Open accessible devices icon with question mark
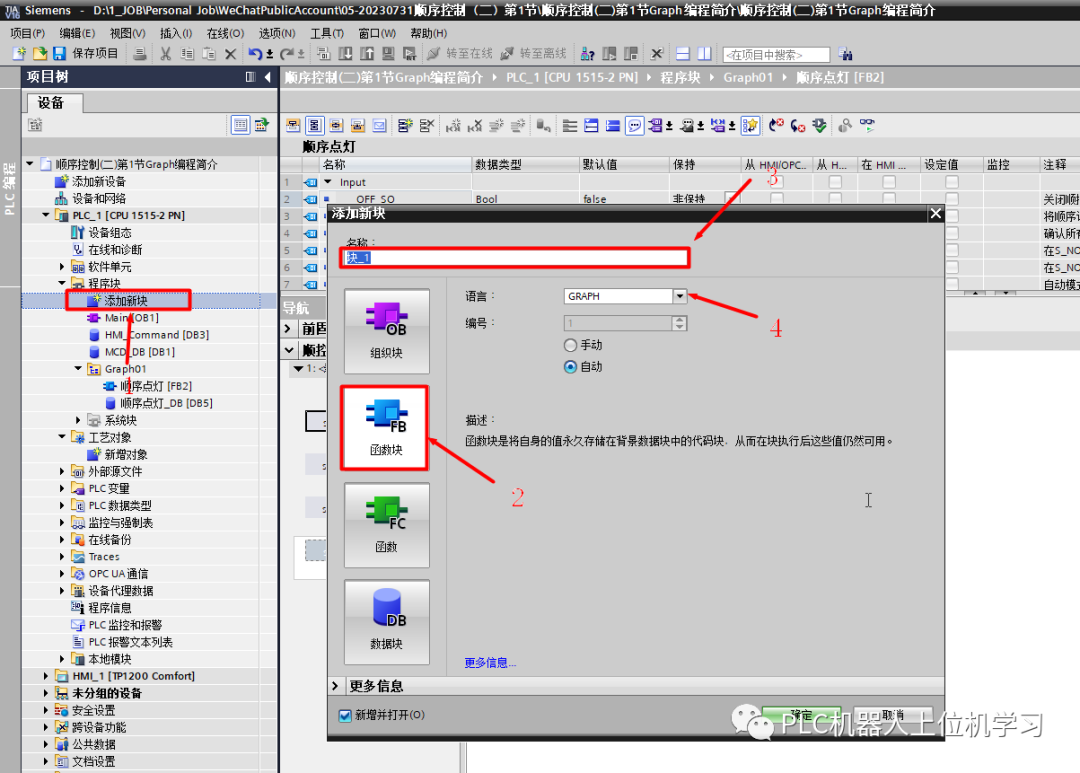The image size is (1080, 773). pos(588,54)
